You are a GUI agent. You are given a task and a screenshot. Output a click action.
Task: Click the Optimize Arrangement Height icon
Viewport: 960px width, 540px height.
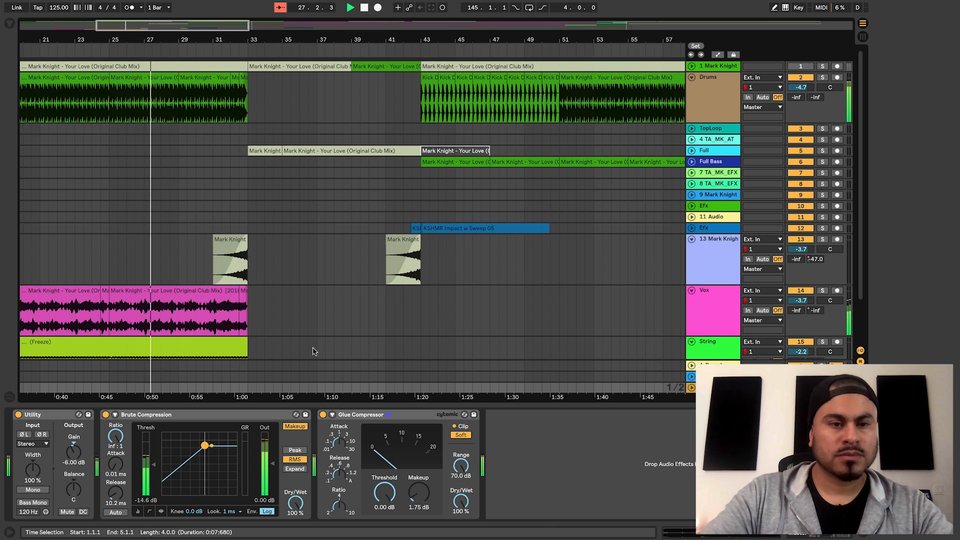pos(718,55)
